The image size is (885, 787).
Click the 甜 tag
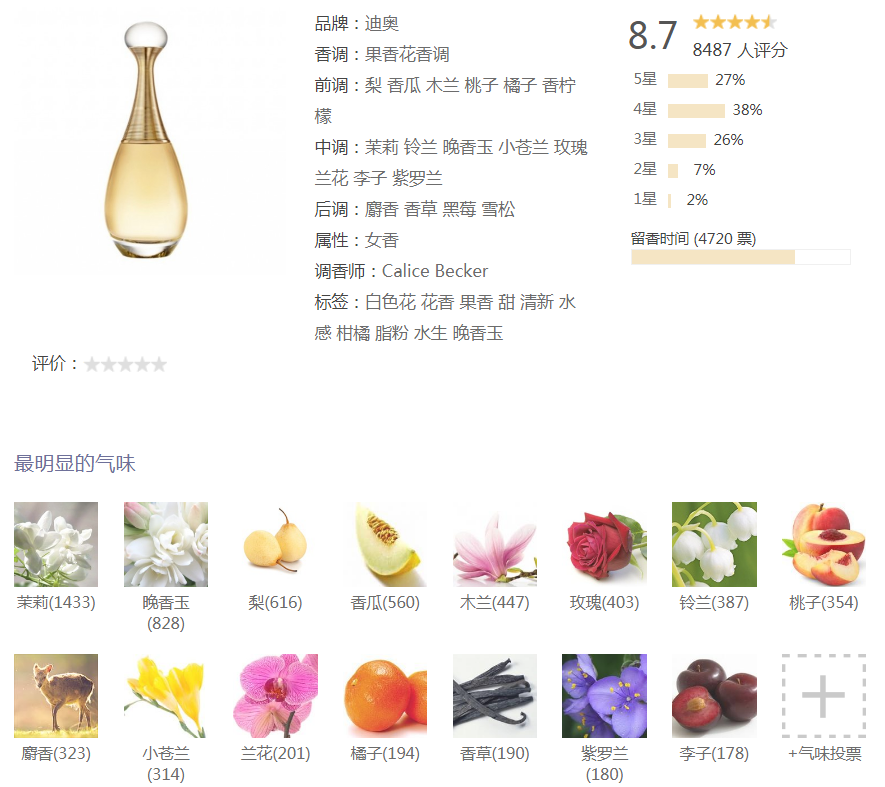[x=506, y=302]
